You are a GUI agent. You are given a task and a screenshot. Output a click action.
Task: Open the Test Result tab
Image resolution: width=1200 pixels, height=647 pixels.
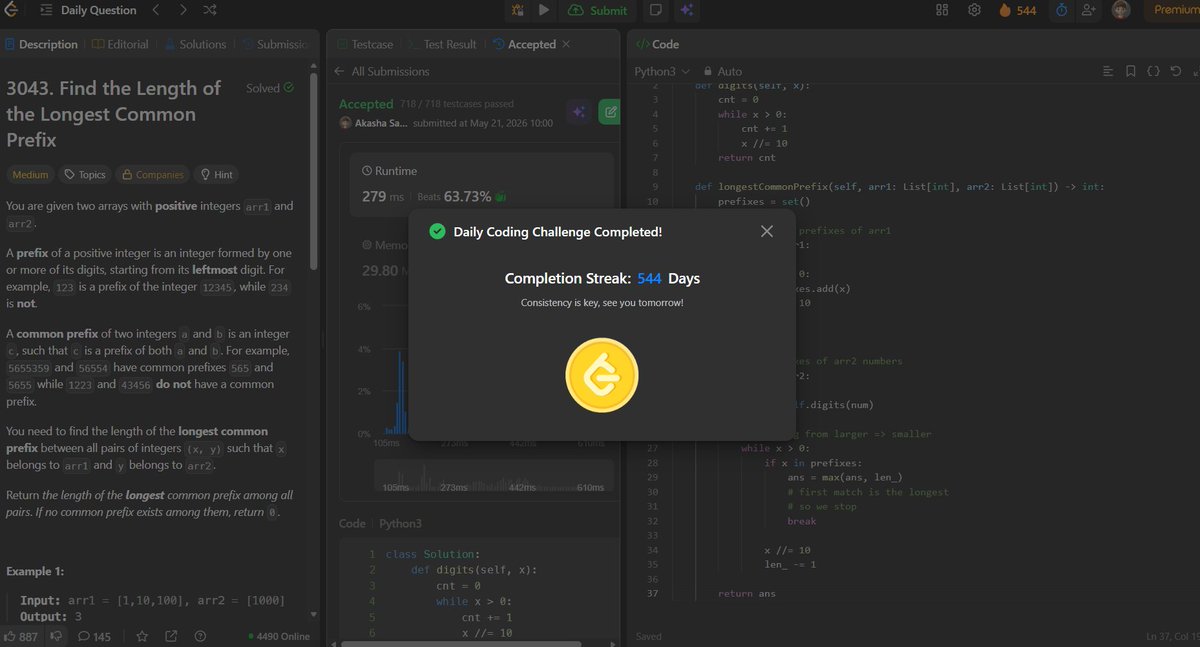click(x=442, y=44)
